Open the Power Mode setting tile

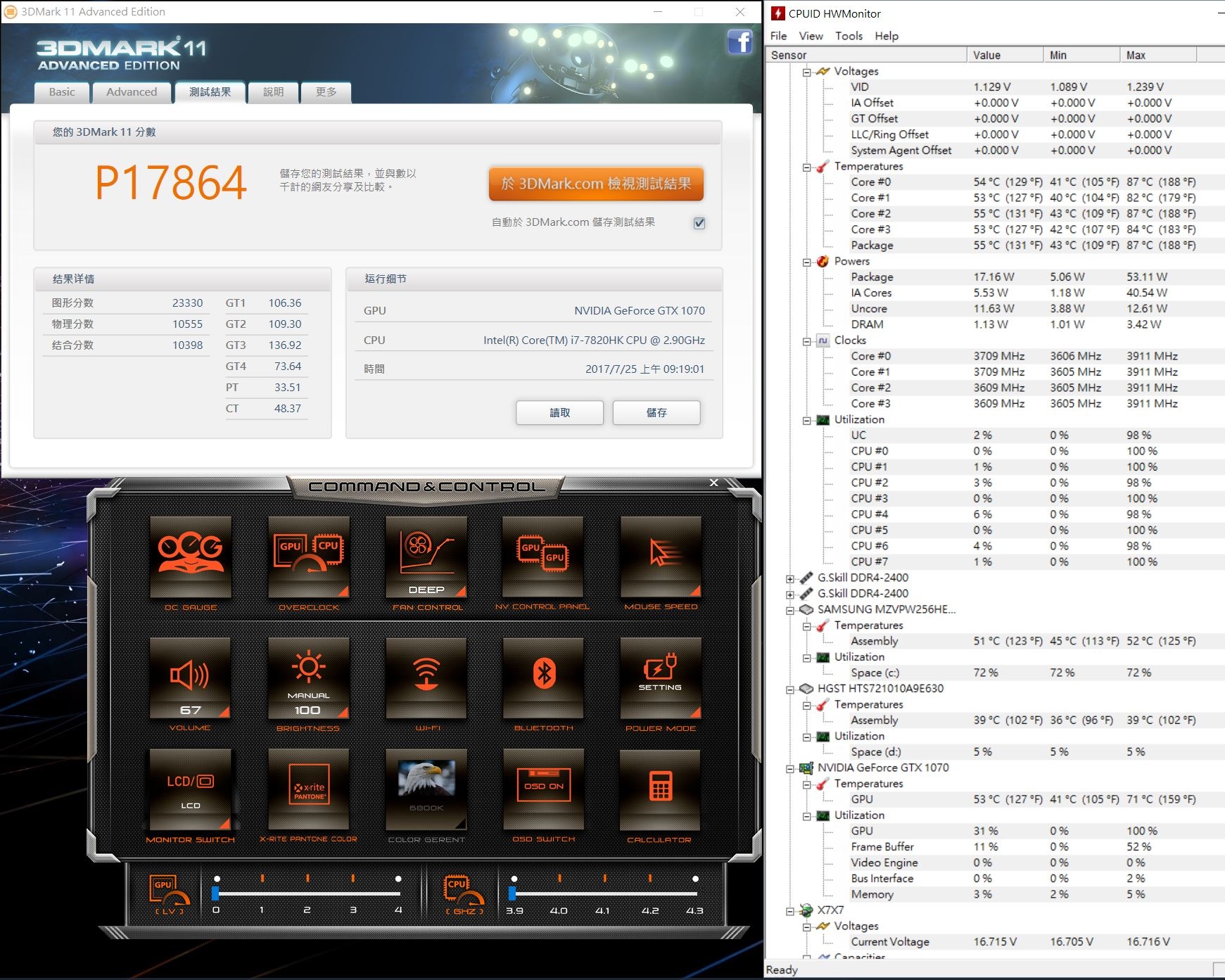661,678
